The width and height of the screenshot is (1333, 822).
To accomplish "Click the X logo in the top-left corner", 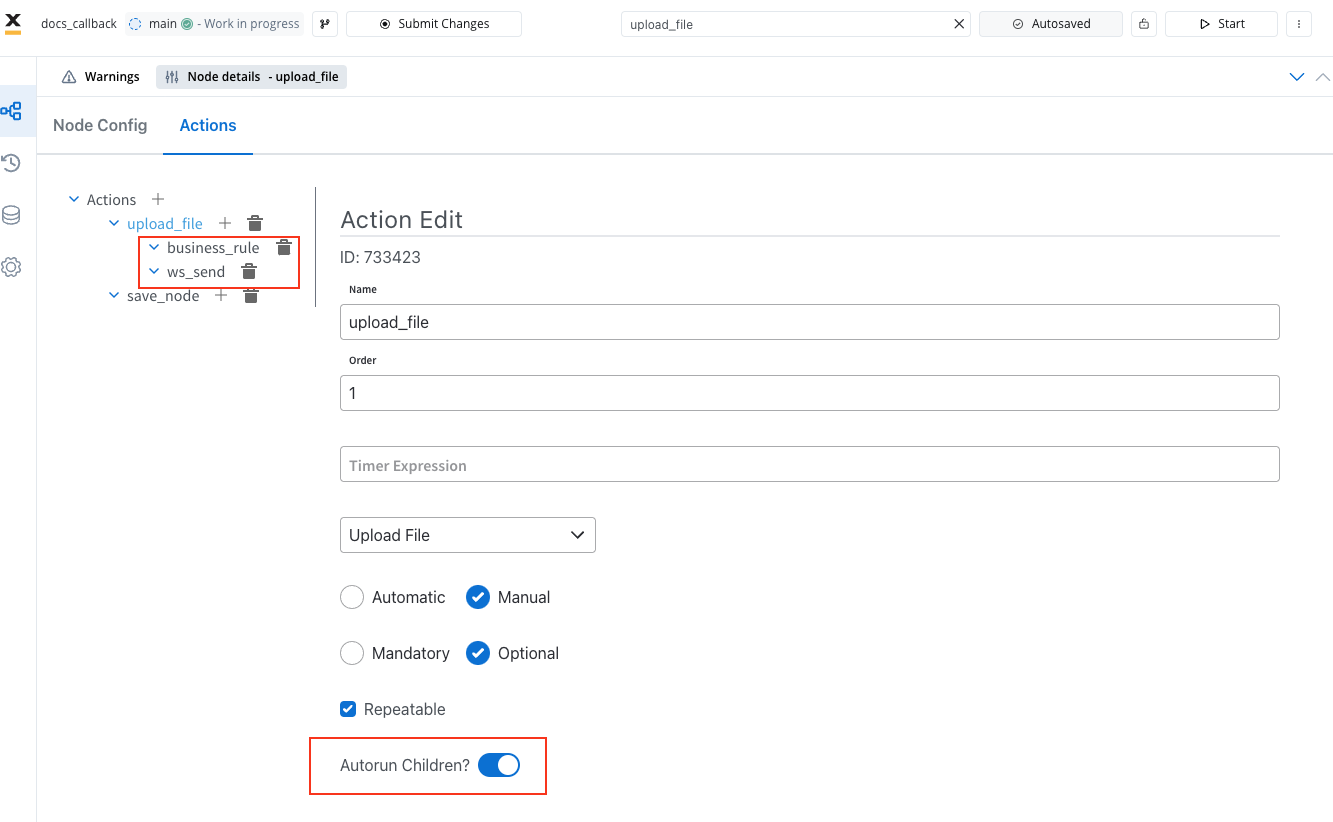I will click(13, 23).
